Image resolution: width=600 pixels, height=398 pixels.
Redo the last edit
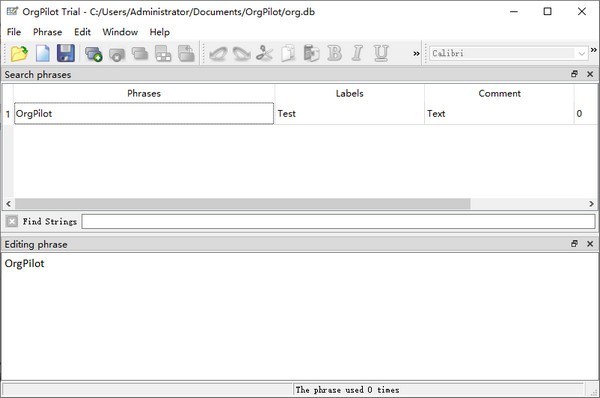point(241,54)
